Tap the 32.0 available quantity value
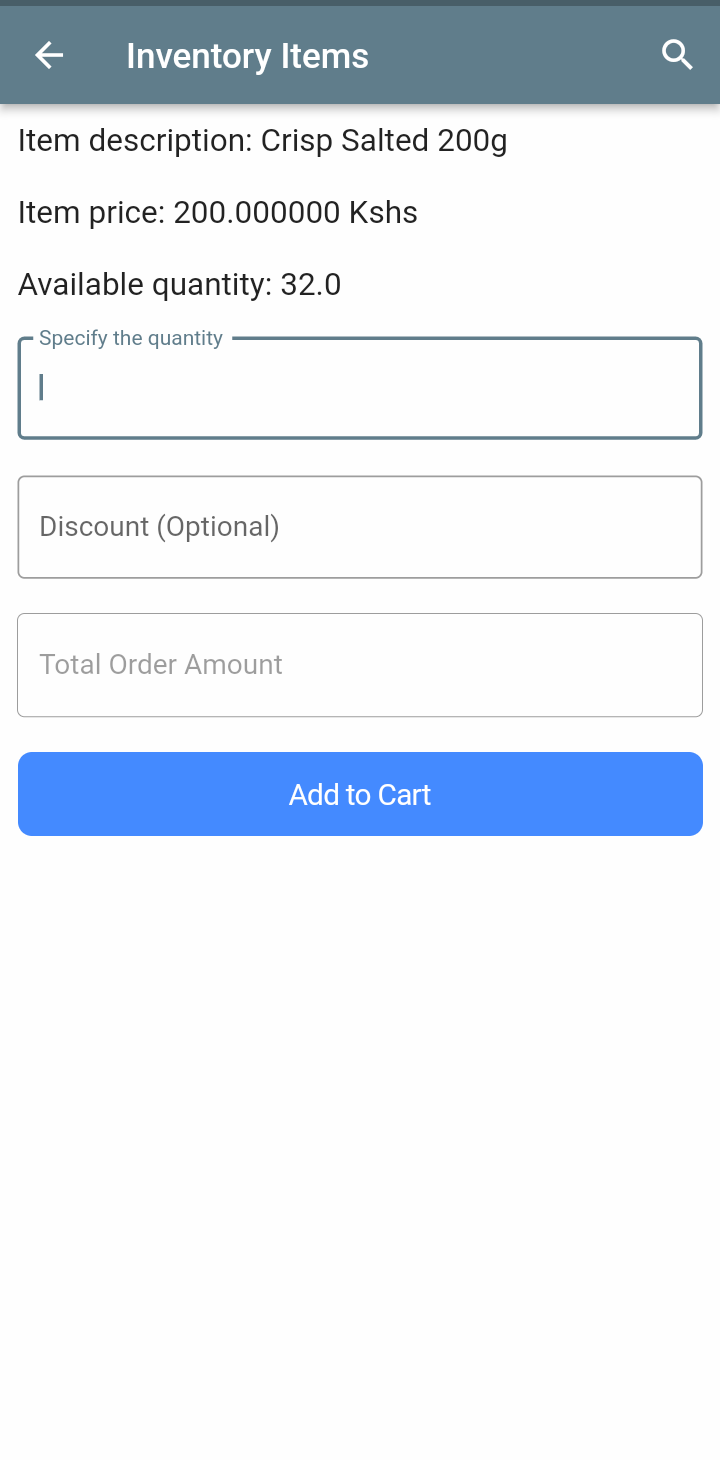This screenshot has width=720, height=1460. [310, 285]
